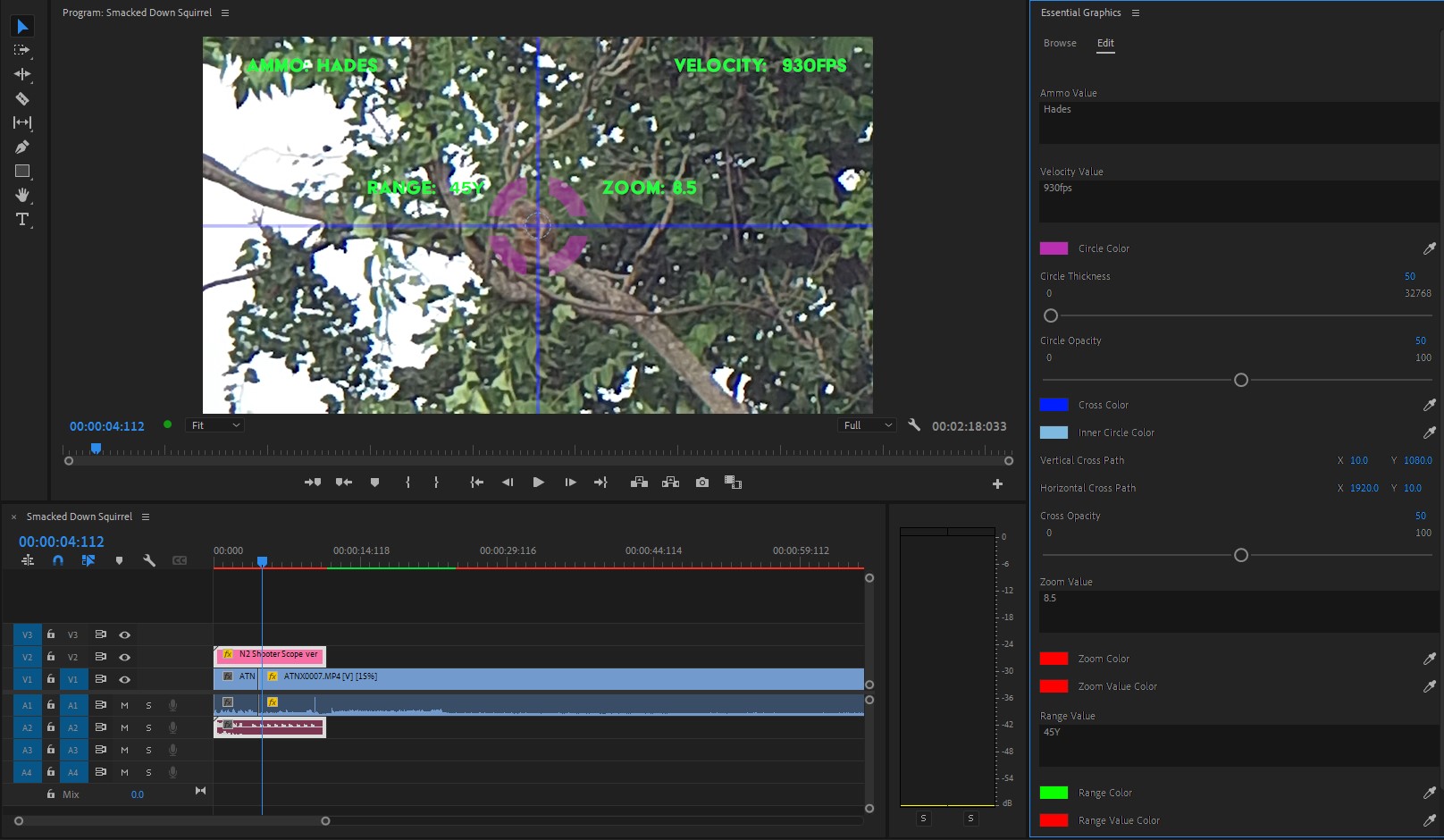Open Program Monitor settings wrench

pyautogui.click(x=913, y=425)
